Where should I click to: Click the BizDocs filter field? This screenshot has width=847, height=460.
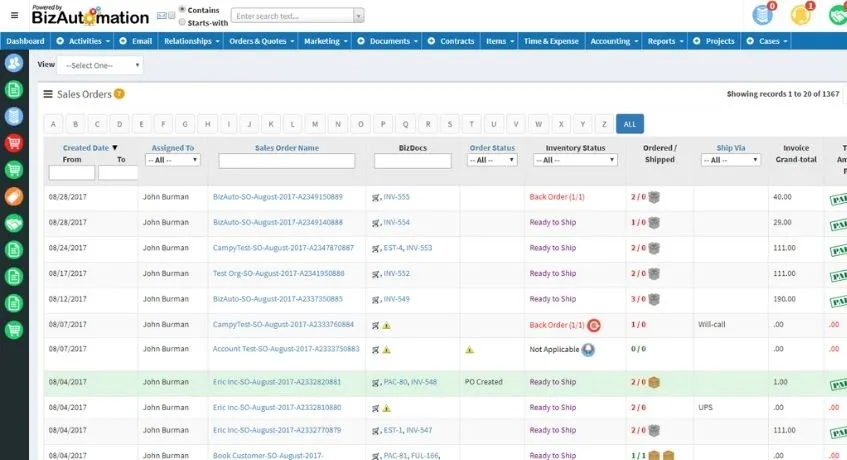coord(413,161)
